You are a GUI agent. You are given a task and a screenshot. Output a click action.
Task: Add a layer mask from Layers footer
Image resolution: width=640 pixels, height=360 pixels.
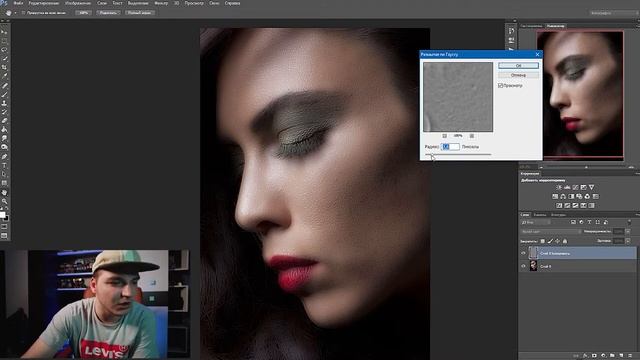click(594, 356)
